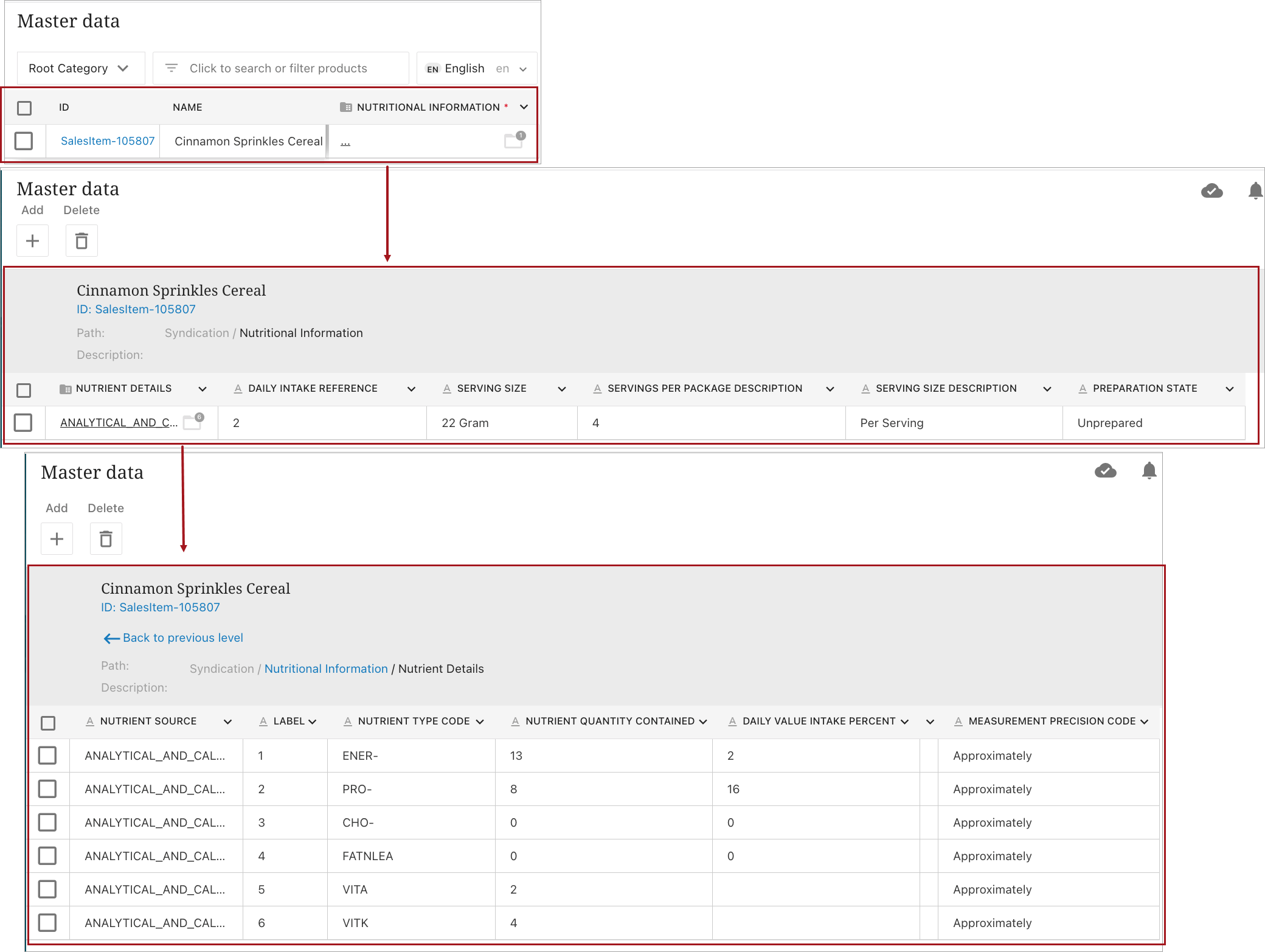The height and width of the screenshot is (952, 1265).
Task: Open the Root Category dropdown
Action: pos(79,68)
